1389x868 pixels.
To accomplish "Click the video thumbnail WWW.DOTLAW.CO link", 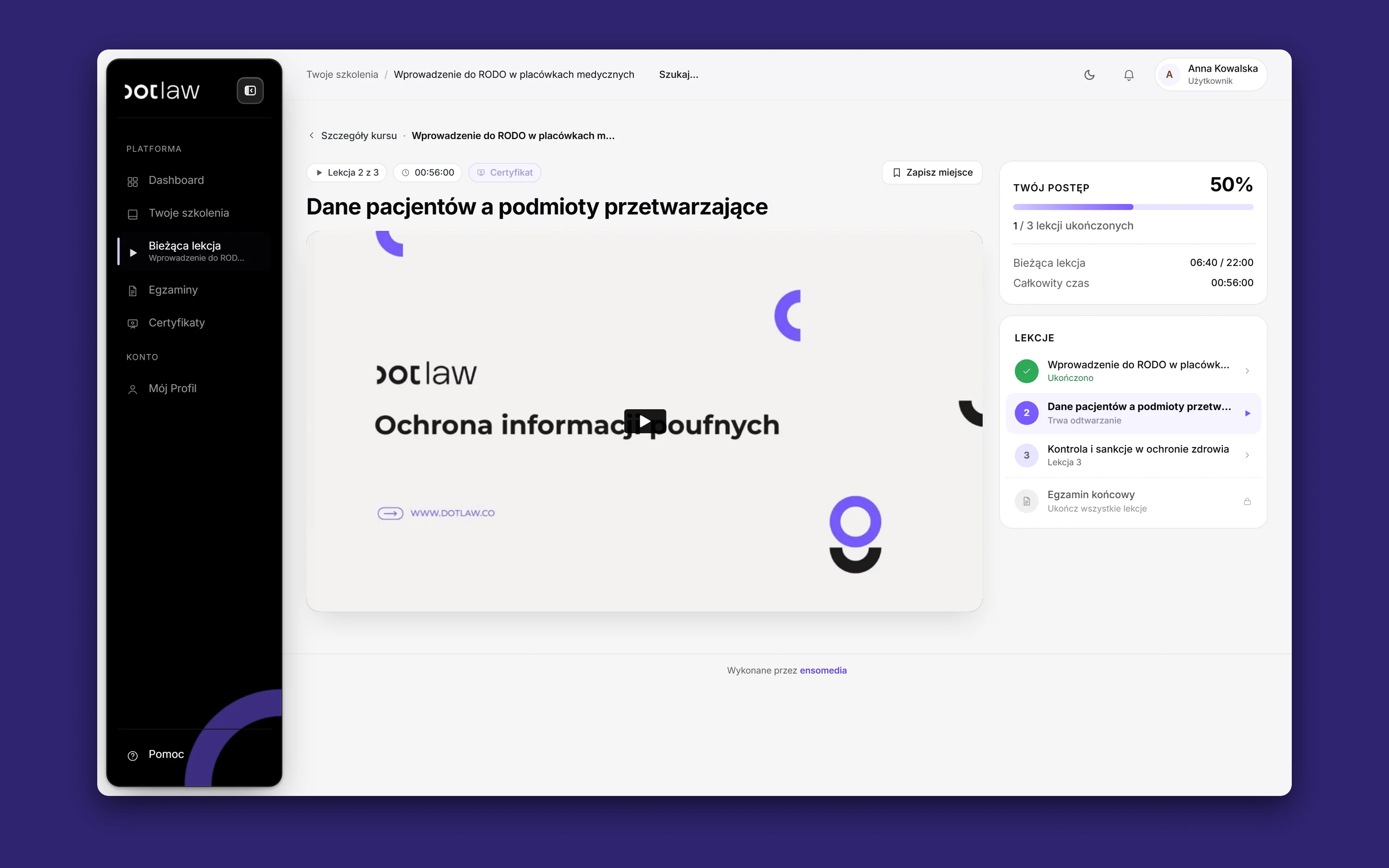I will point(436,513).
